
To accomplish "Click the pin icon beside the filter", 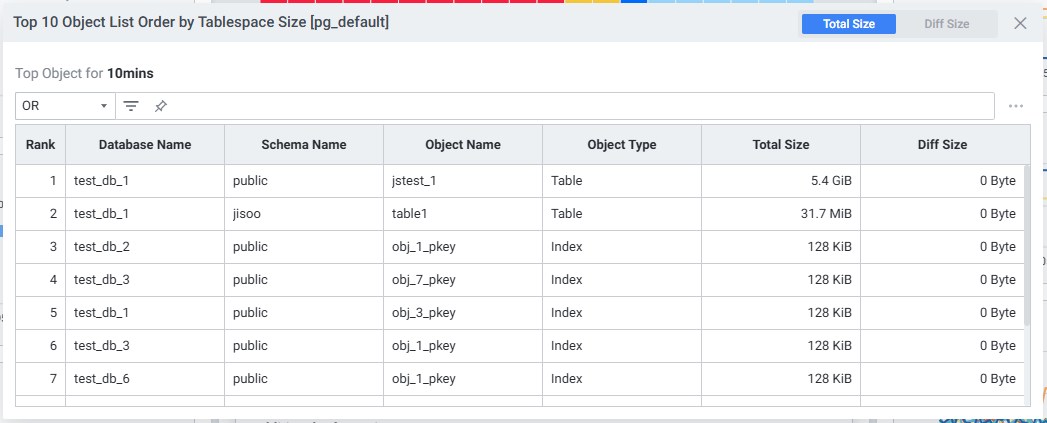I will click(x=160, y=106).
